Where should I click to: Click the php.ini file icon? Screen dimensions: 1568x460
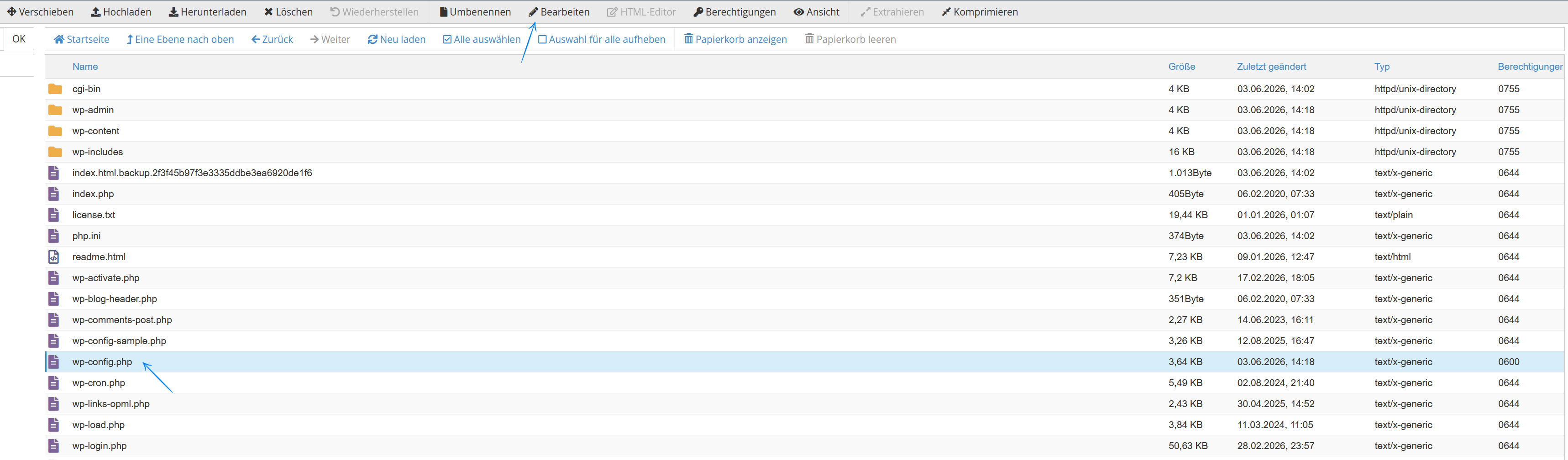click(53, 236)
